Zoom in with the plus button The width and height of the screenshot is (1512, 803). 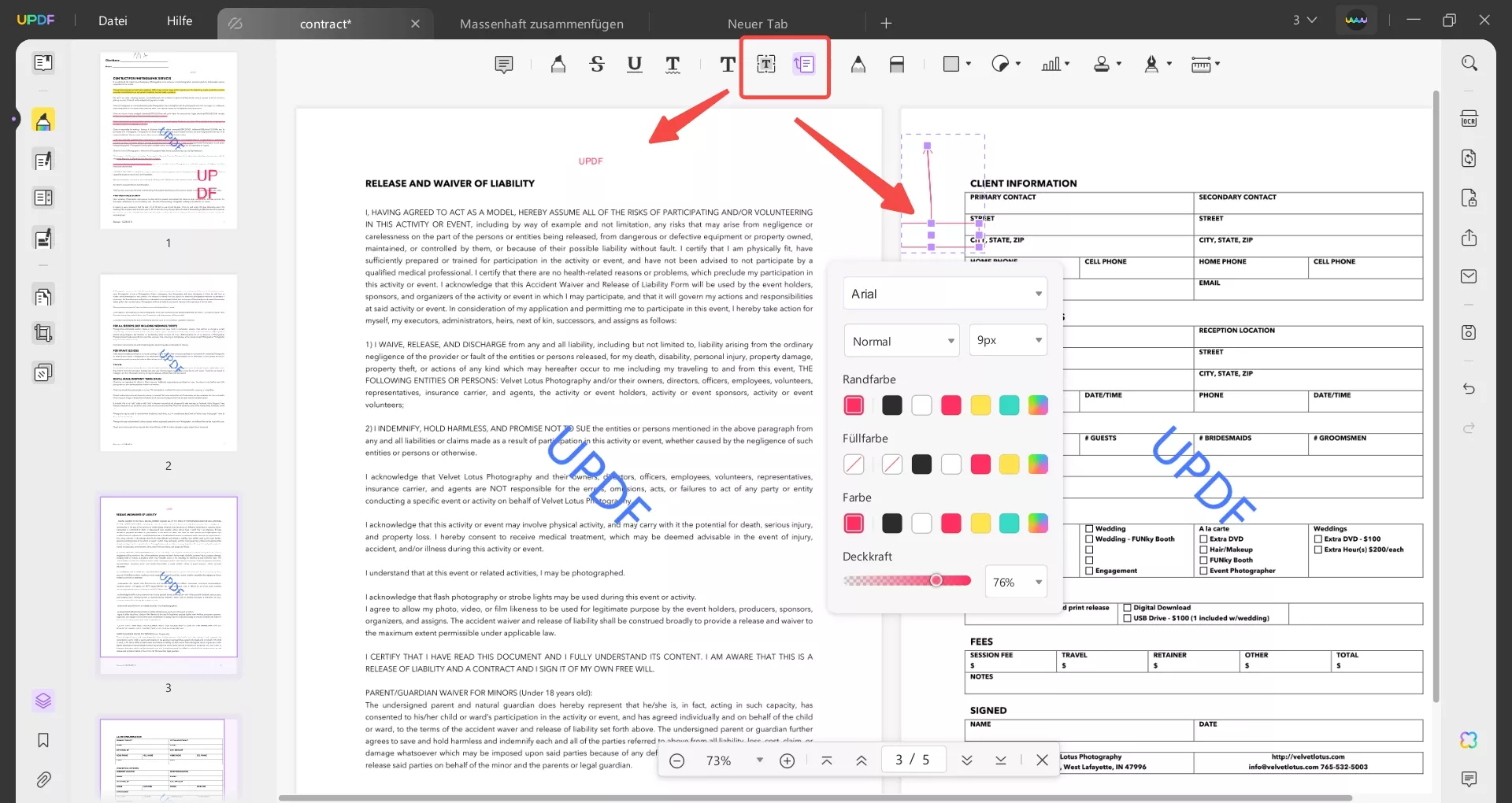[787, 760]
